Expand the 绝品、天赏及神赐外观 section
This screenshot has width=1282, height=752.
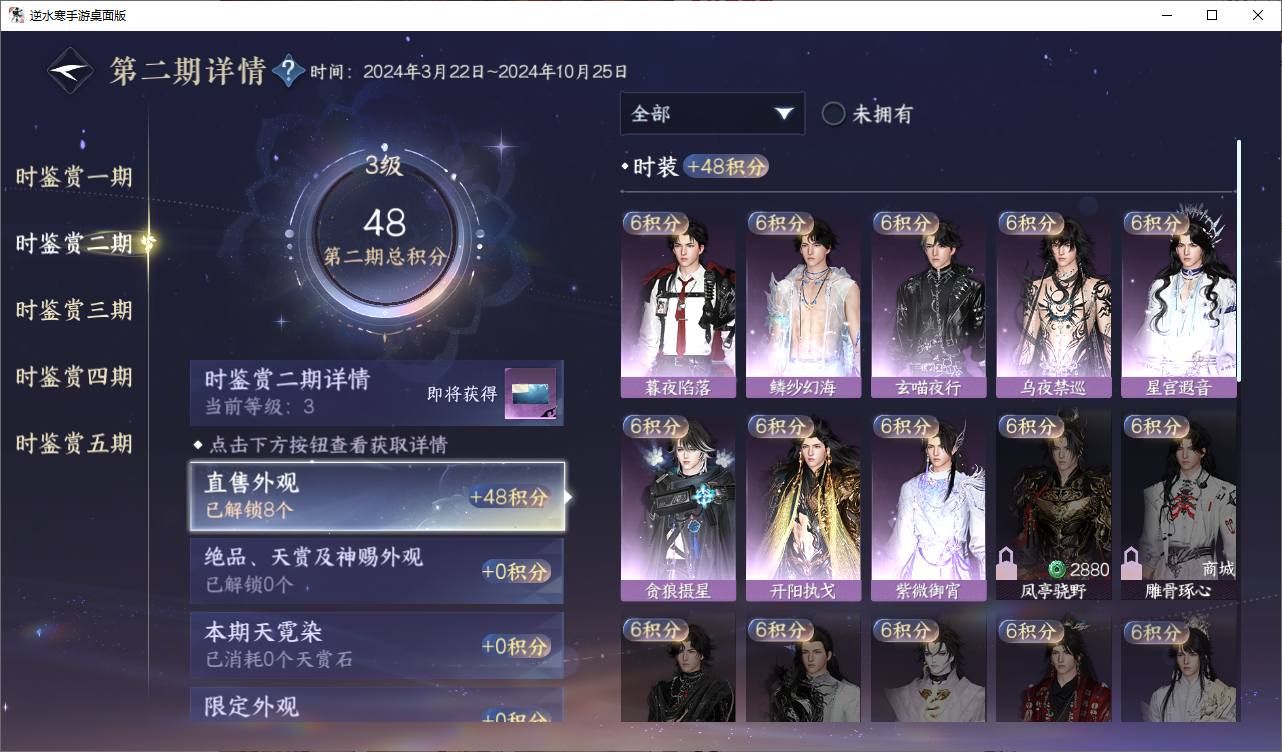pos(377,571)
